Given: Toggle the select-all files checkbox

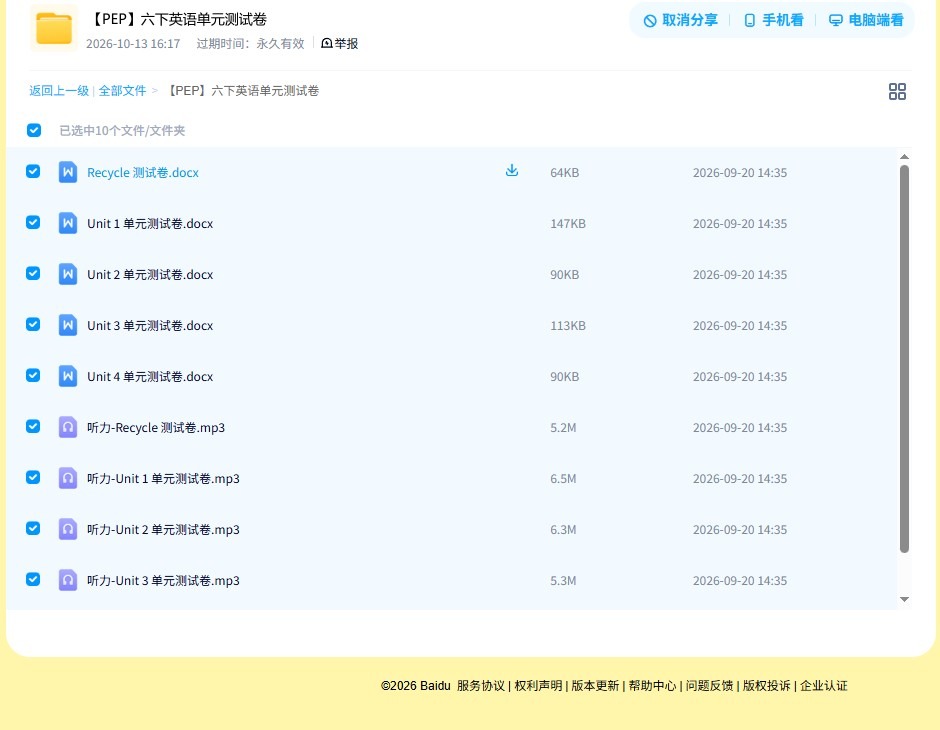Looking at the screenshot, I should pos(34,130).
